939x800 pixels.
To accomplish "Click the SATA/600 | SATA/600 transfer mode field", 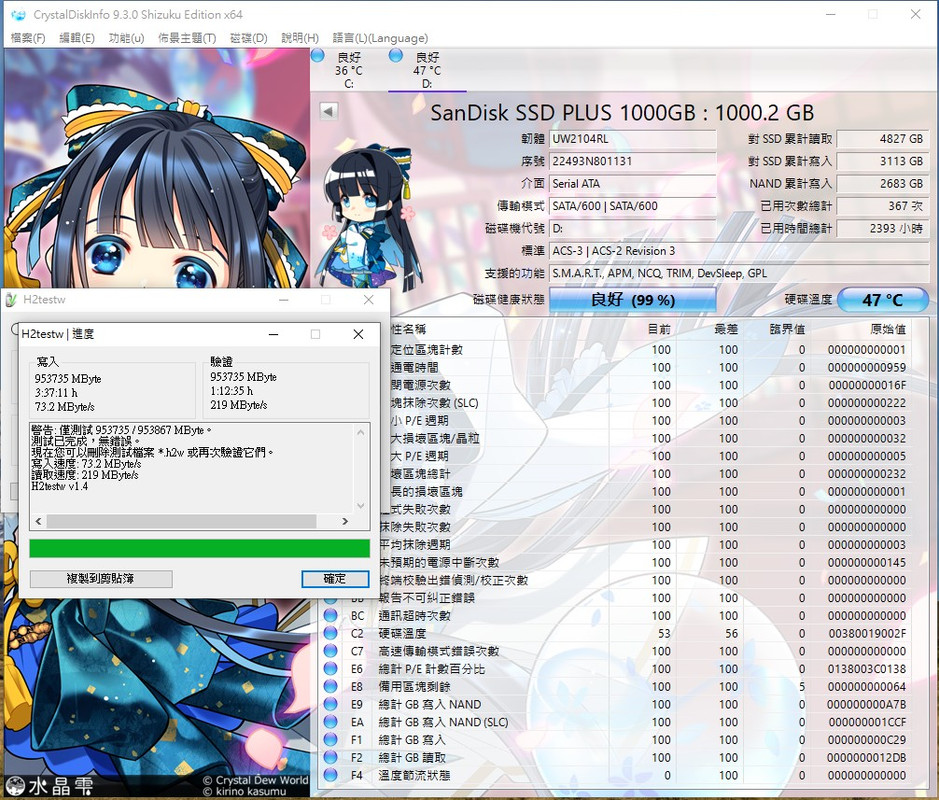I will pyautogui.click(x=632, y=206).
